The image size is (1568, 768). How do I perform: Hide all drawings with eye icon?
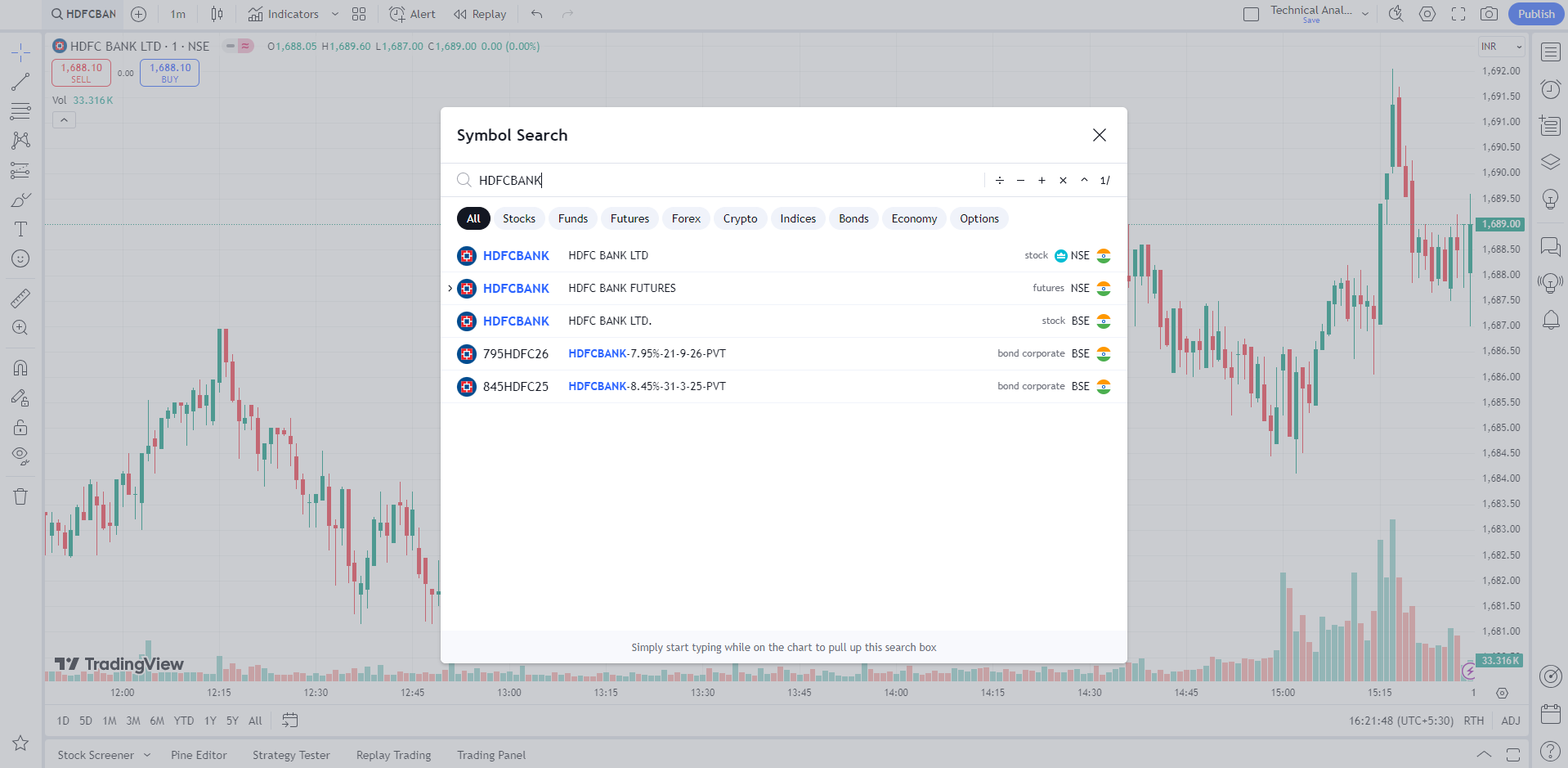pyautogui.click(x=20, y=456)
